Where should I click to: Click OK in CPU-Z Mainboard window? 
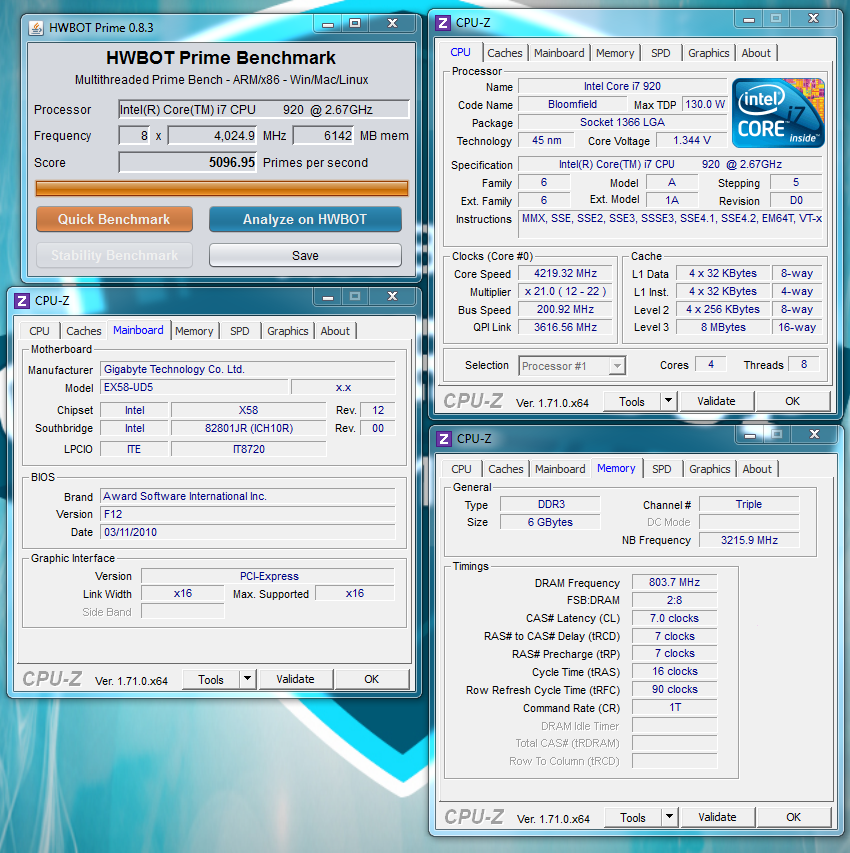[x=372, y=679]
